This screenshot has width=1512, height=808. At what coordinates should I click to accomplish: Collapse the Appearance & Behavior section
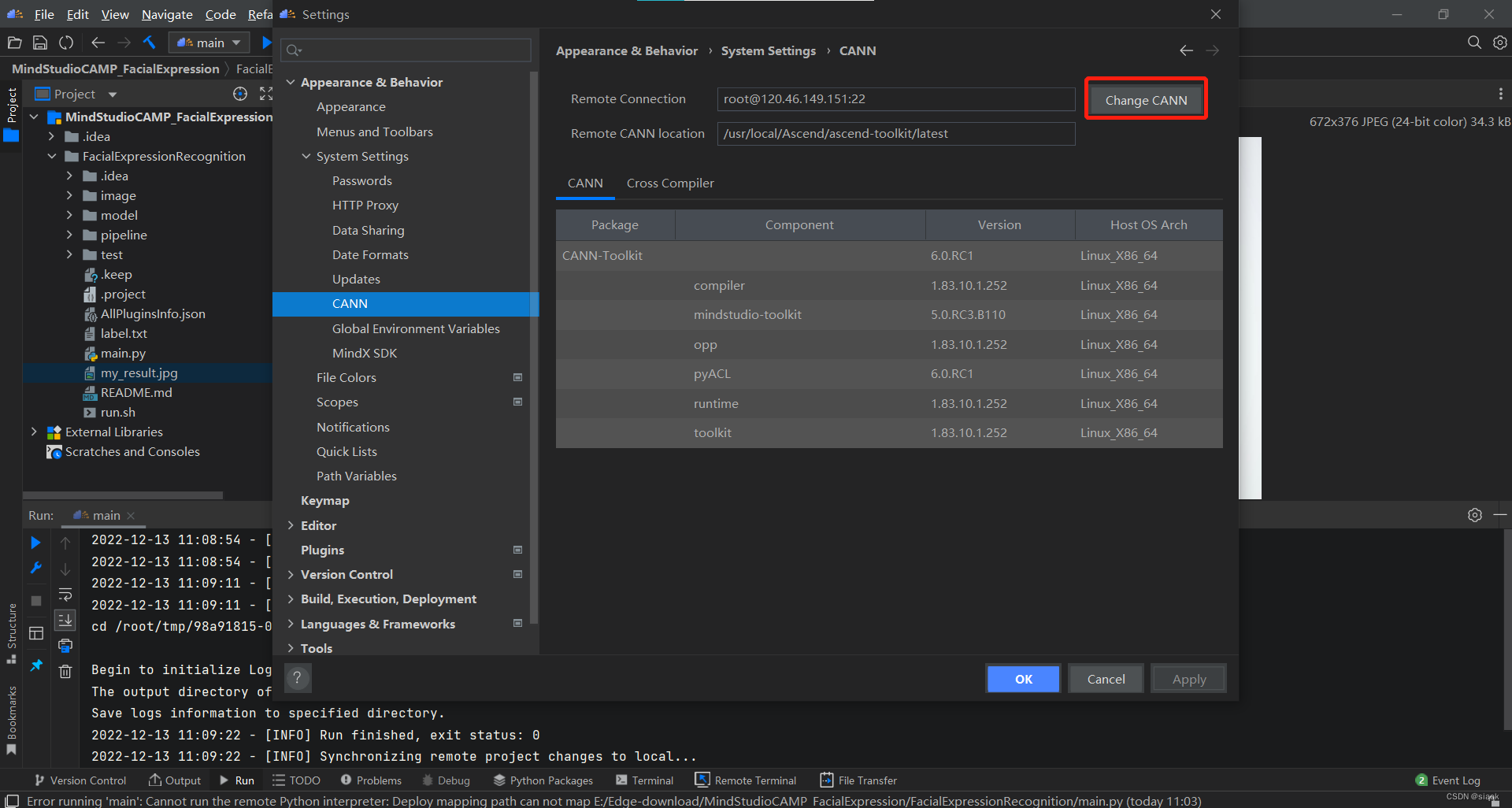(x=291, y=82)
